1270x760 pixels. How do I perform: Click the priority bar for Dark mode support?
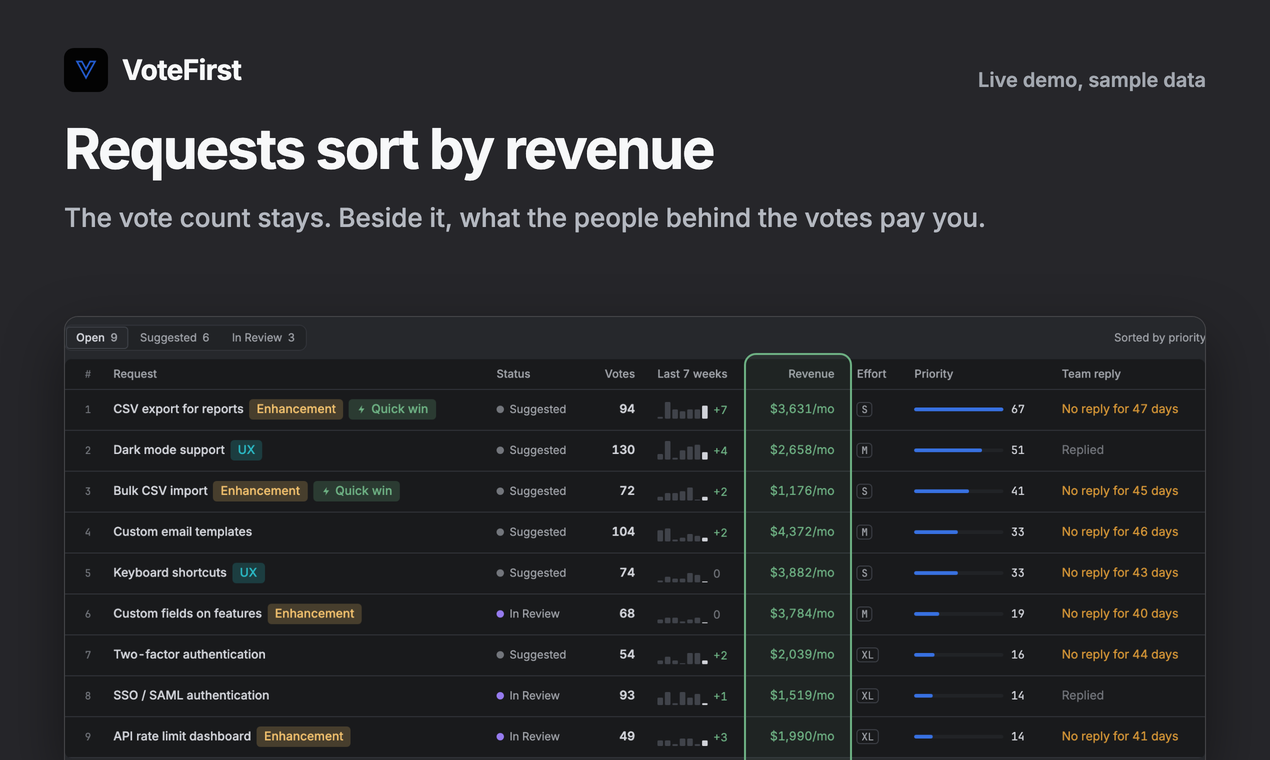958,450
